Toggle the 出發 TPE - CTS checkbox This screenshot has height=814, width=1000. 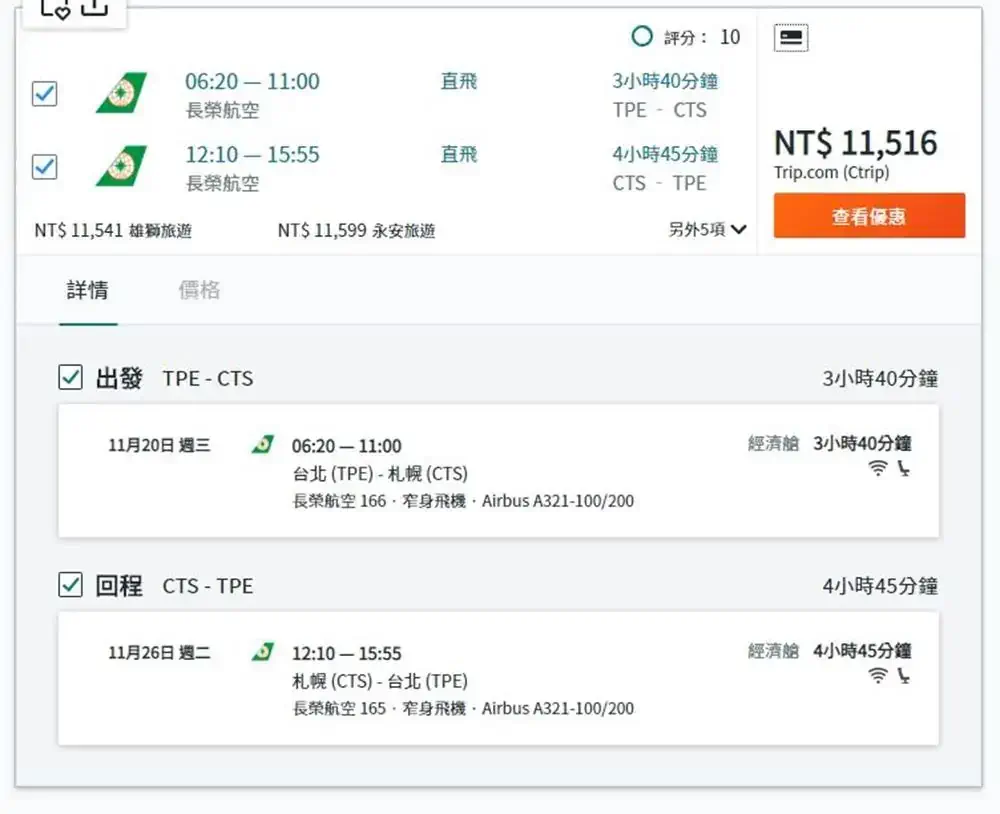70,377
